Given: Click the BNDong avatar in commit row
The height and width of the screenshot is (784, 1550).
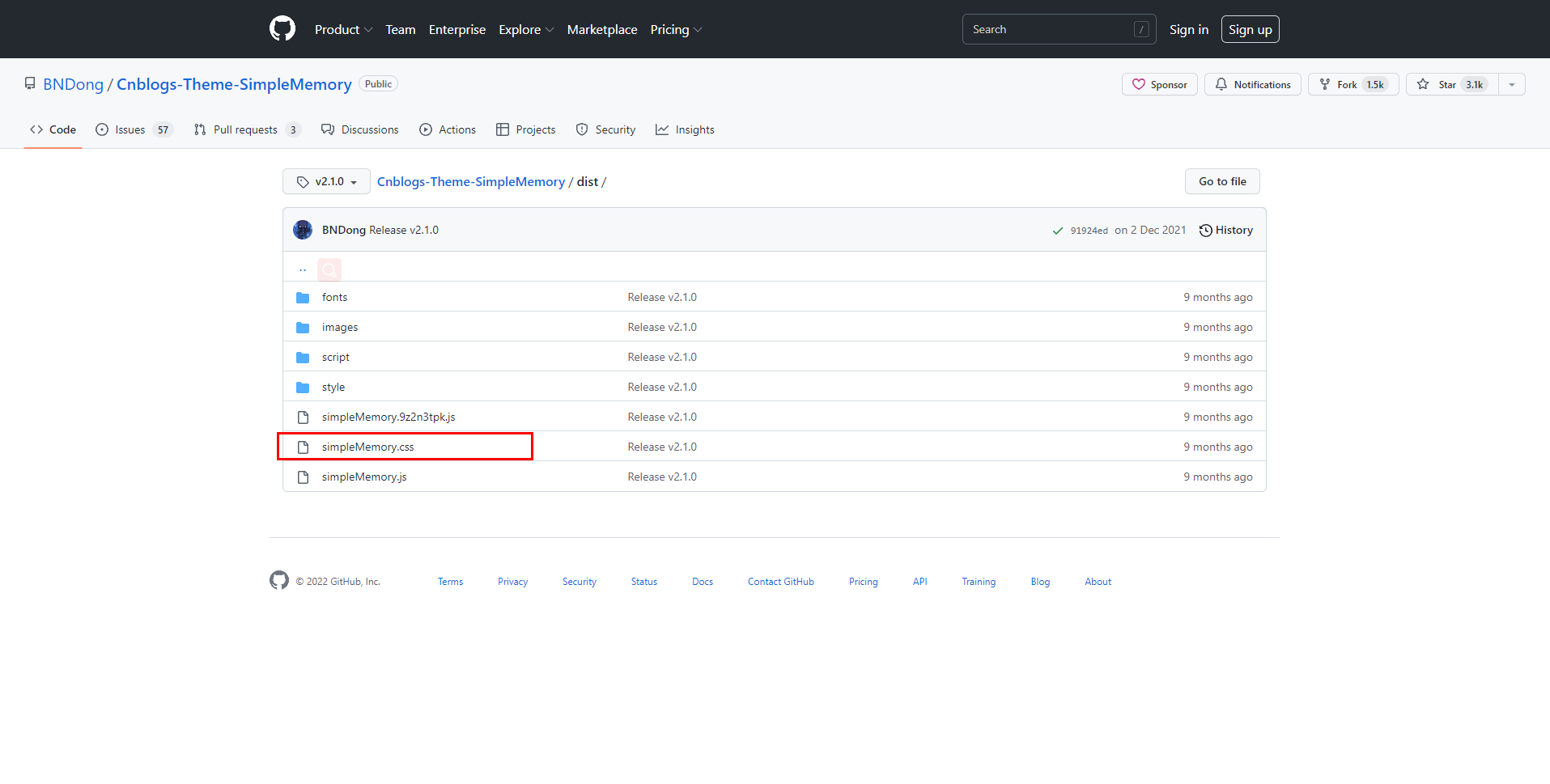Looking at the screenshot, I should (303, 230).
